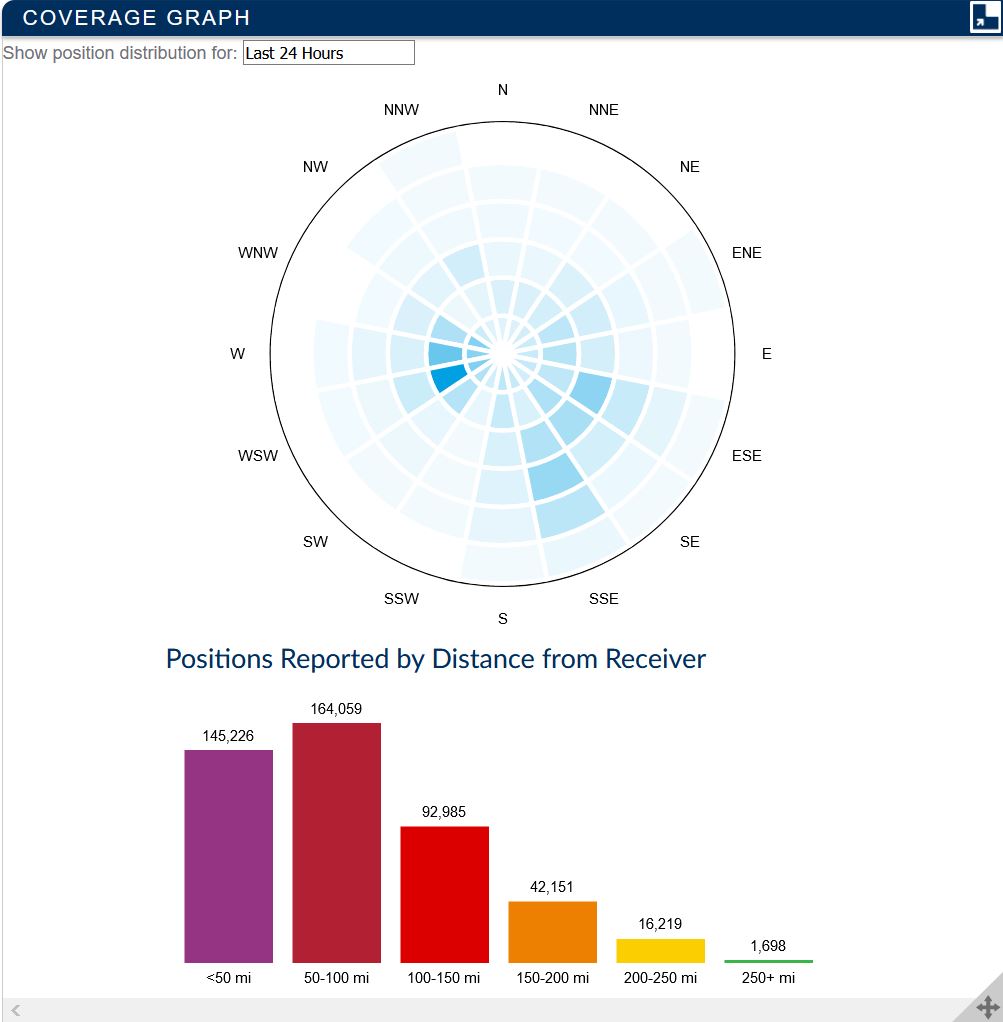Click the SE compass label
This screenshot has height=1022, width=1003.
click(690, 541)
